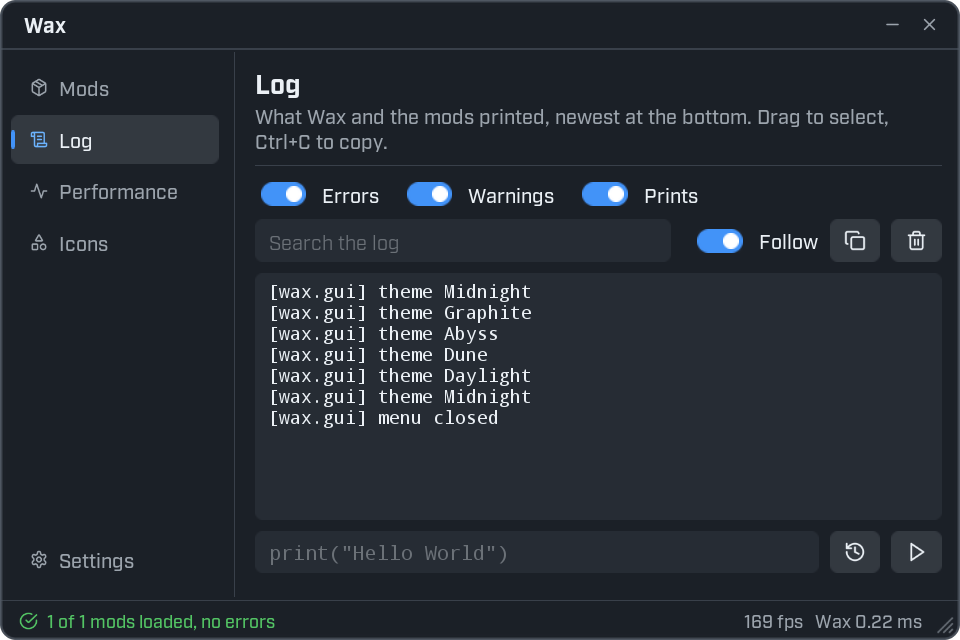Switch off Follow log mode

(x=720, y=241)
